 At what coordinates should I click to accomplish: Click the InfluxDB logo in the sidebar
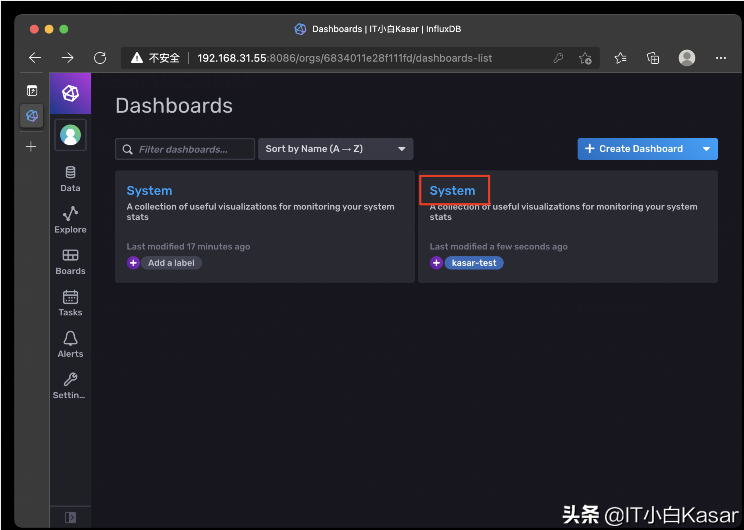[x=70, y=93]
